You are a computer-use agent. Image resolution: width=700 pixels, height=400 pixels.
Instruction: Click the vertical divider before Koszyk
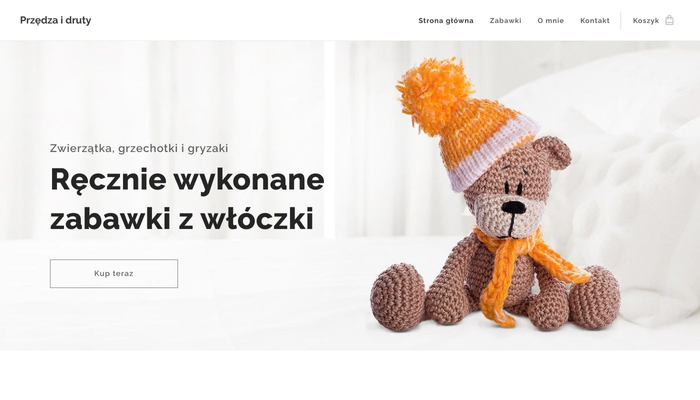[x=621, y=21]
